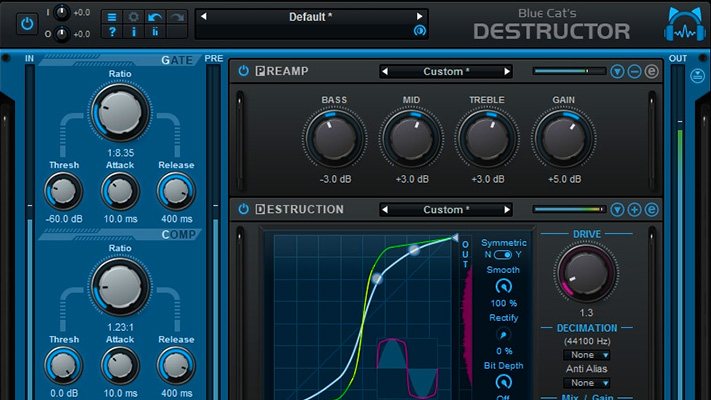Open the main menu icon in toolbar
Viewport: 711px width, 400px height.
point(112,17)
